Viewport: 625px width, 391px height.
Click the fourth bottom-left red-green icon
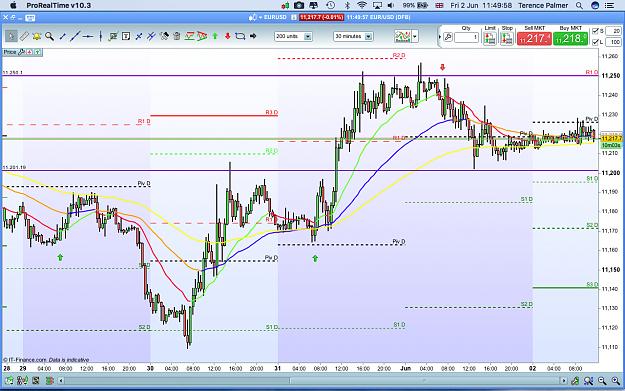[49, 381]
